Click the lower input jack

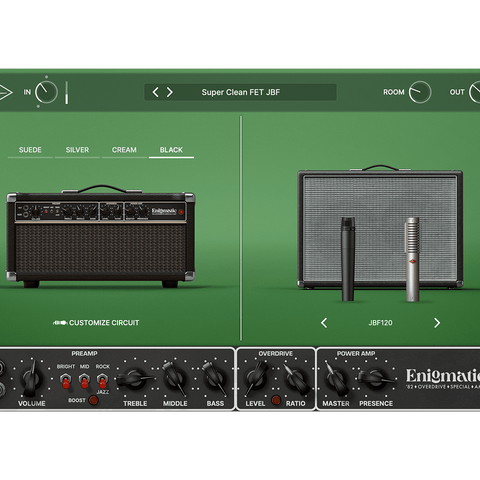click(2, 389)
